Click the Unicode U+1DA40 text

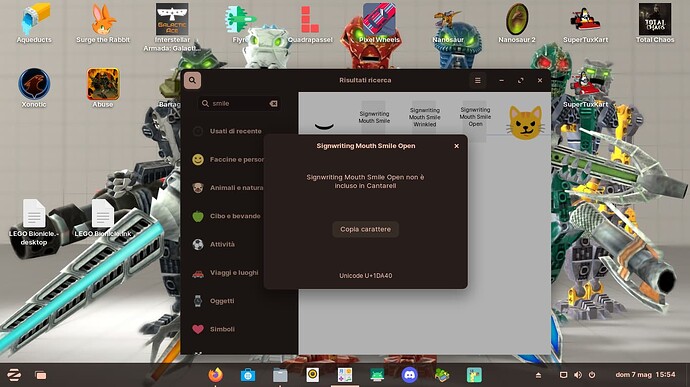[x=365, y=276]
